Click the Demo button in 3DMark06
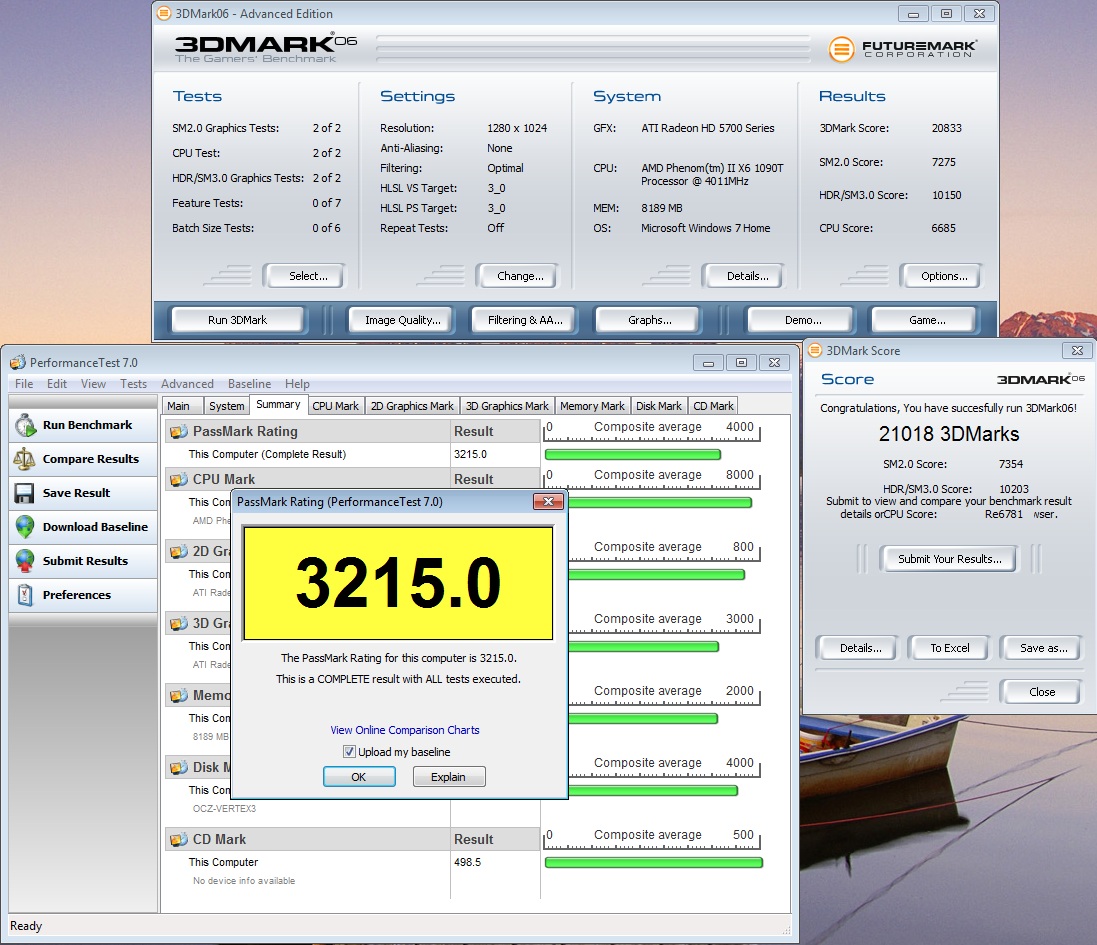1097x945 pixels. [802, 320]
